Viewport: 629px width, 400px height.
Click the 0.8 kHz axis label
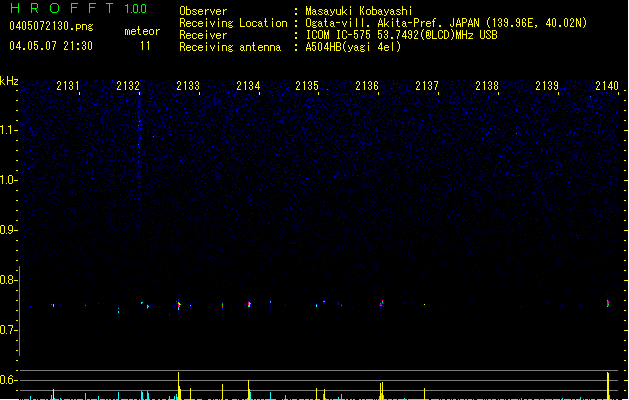click(8, 280)
